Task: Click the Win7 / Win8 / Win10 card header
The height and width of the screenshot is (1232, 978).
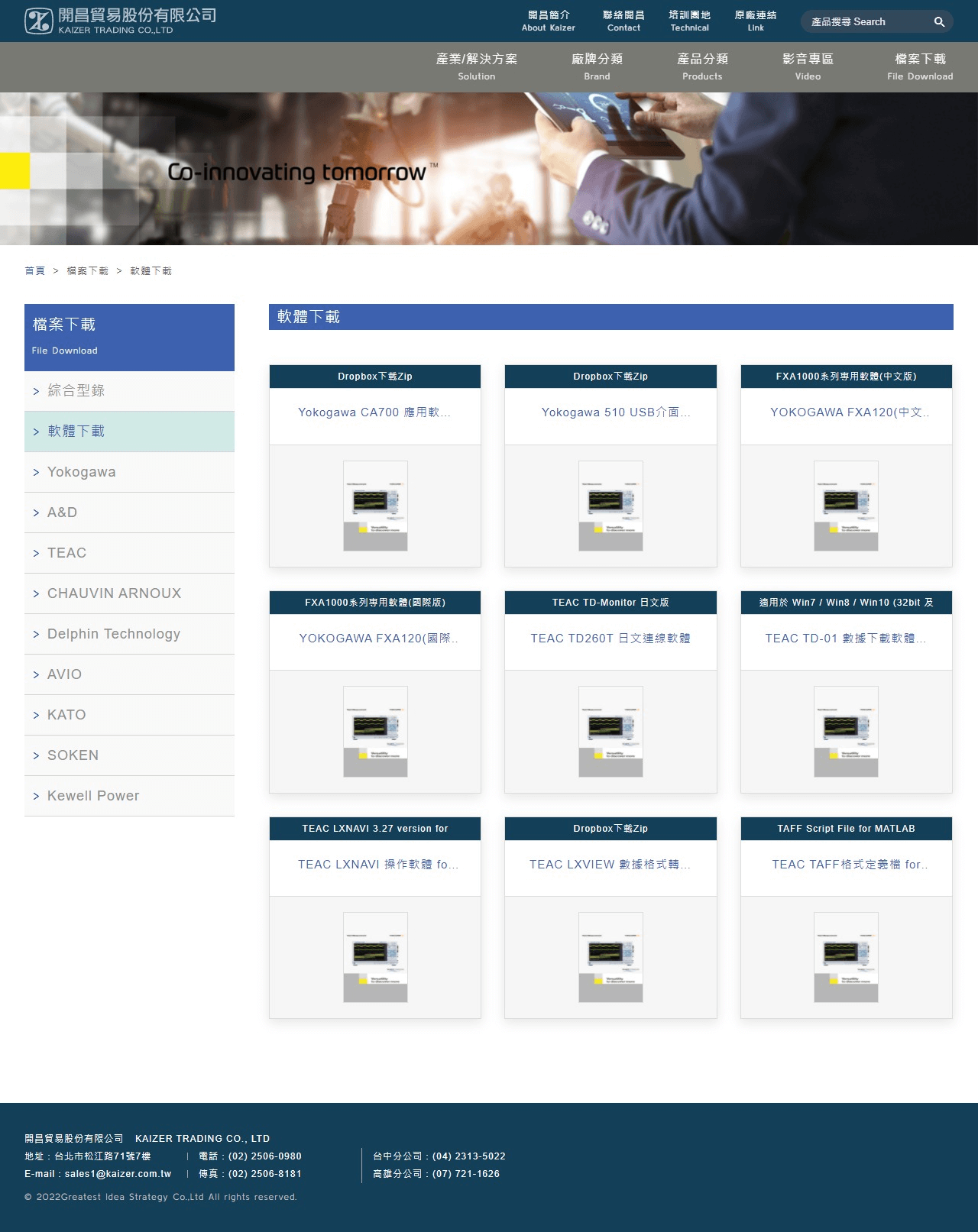Action: [x=846, y=603]
